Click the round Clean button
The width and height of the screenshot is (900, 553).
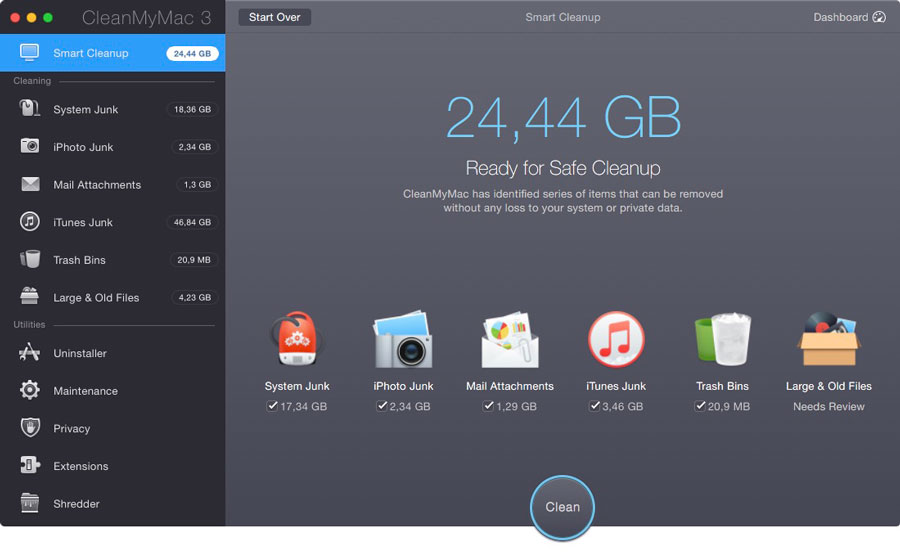click(x=562, y=507)
